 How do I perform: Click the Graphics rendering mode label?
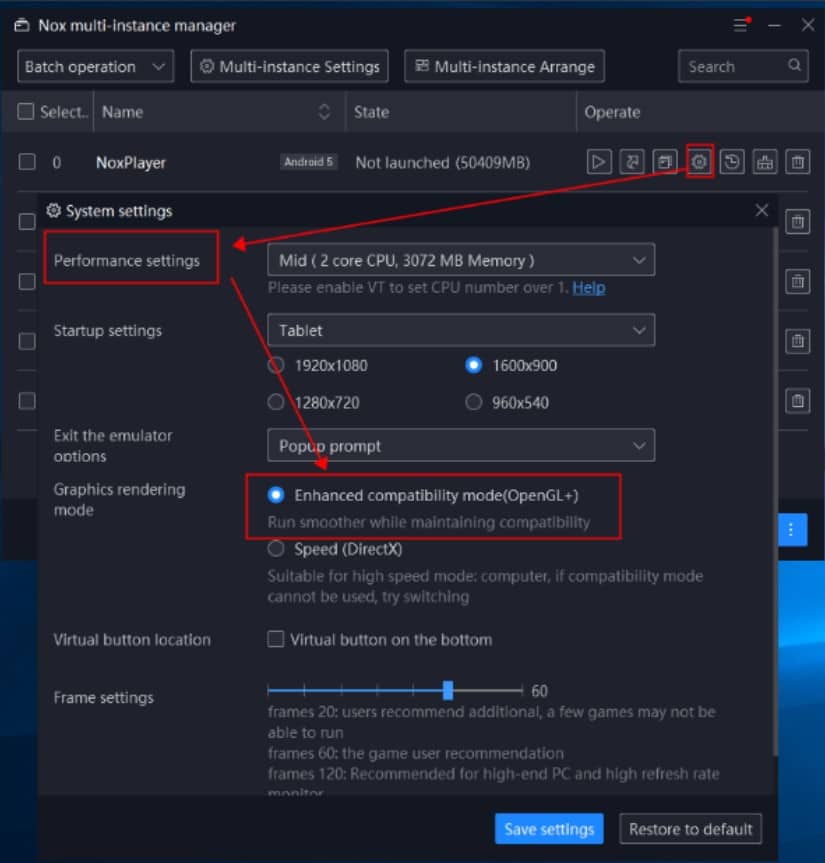[119, 500]
